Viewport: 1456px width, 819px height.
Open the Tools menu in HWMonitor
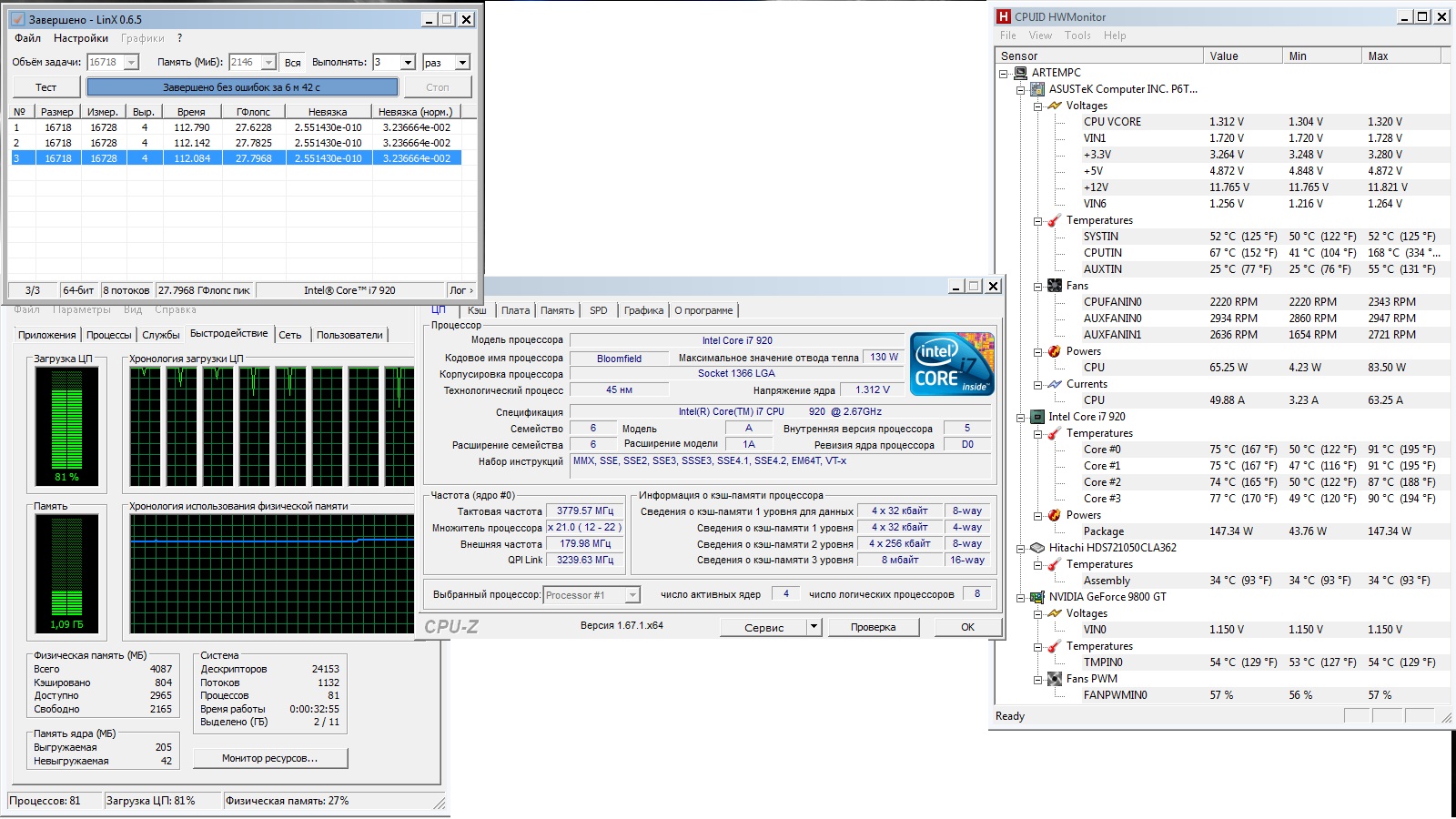pyautogui.click(x=1077, y=35)
